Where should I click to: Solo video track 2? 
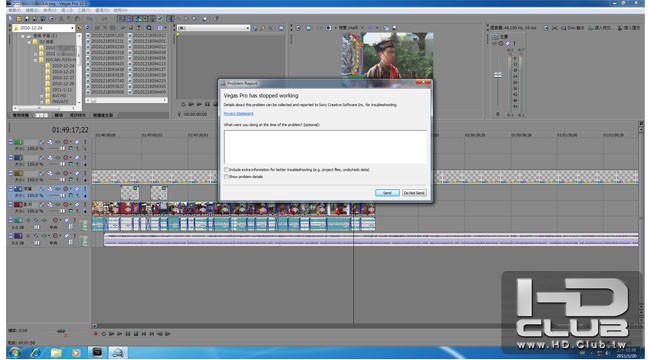click(x=85, y=157)
